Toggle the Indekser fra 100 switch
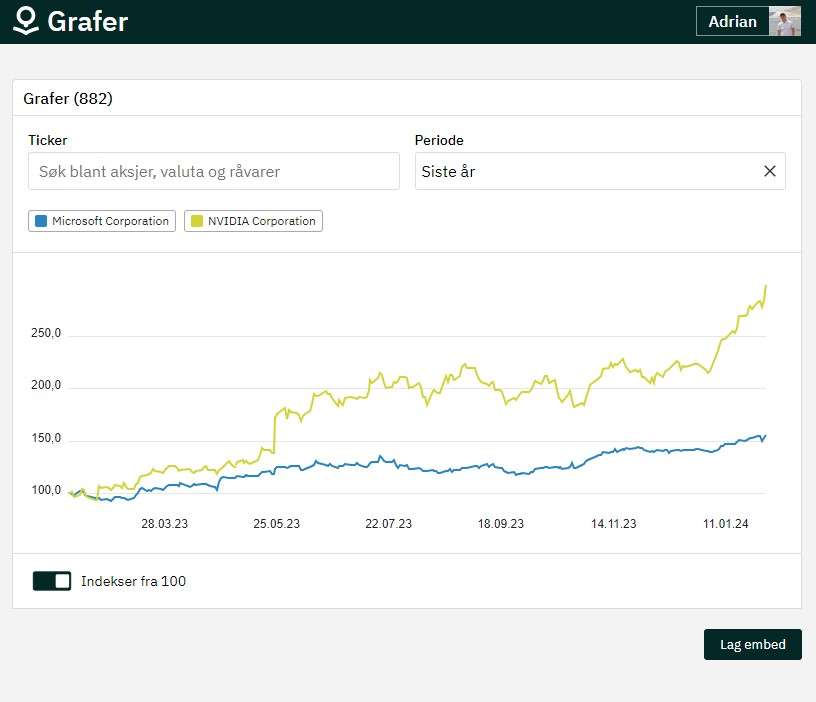 pos(52,581)
